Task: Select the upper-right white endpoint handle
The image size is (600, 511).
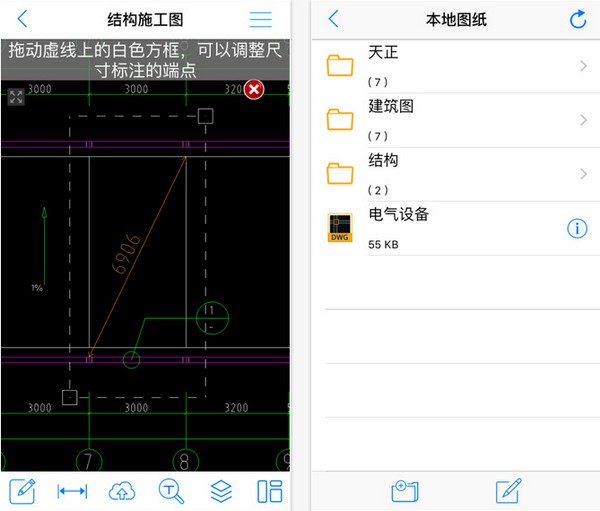Action: pyautogui.click(x=205, y=116)
